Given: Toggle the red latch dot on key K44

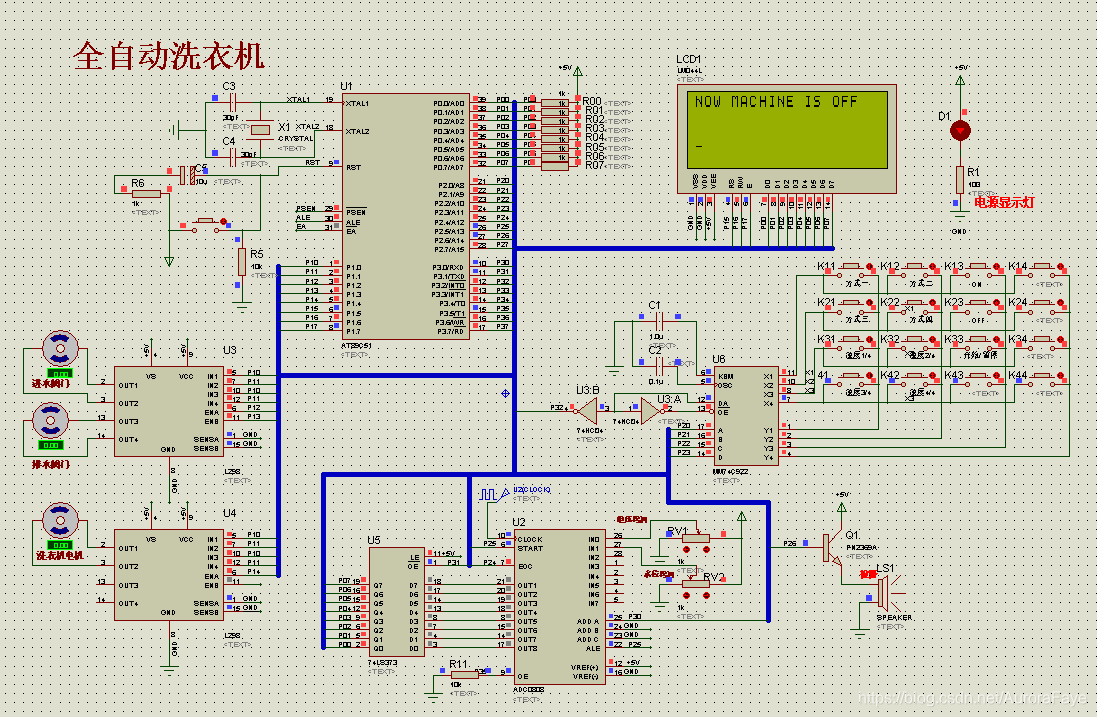Looking at the screenshot, I should tap(1060, 376).
